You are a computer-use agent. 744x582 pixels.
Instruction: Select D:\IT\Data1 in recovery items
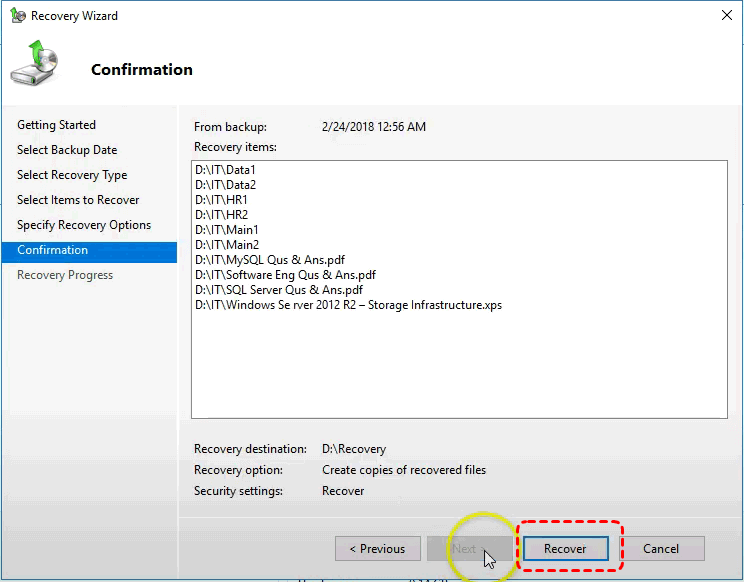[225, 170]
